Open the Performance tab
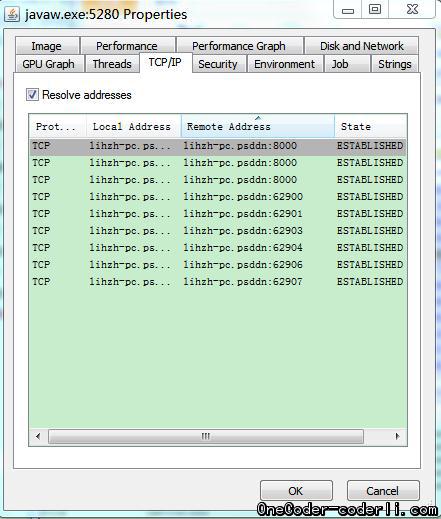The height and width of the screenshot is (519, 441). [x=127, y=46]
